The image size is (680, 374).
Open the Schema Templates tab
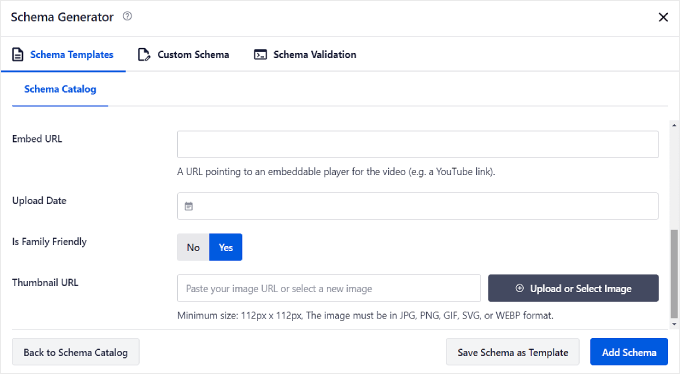pyautogui.click(x=63, y=55)
